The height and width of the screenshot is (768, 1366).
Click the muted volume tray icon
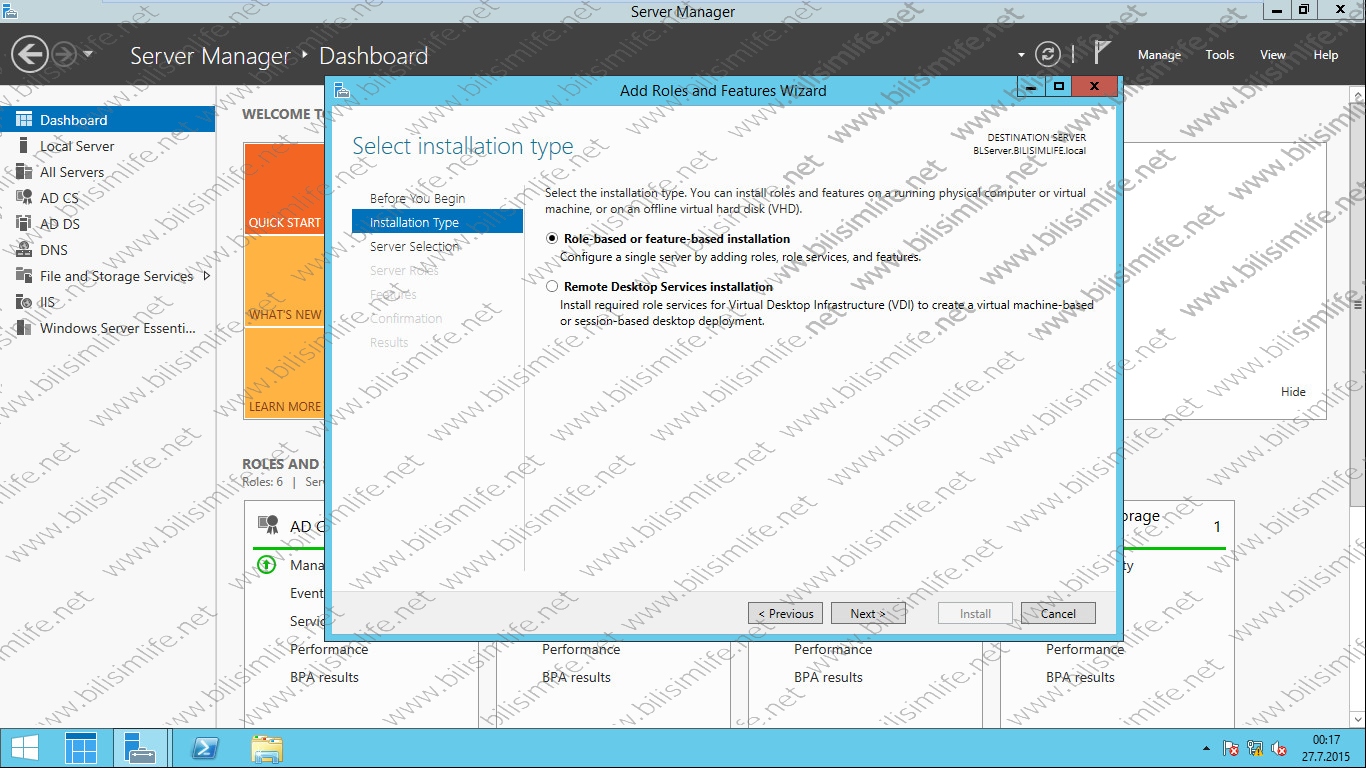[1279, 748]
